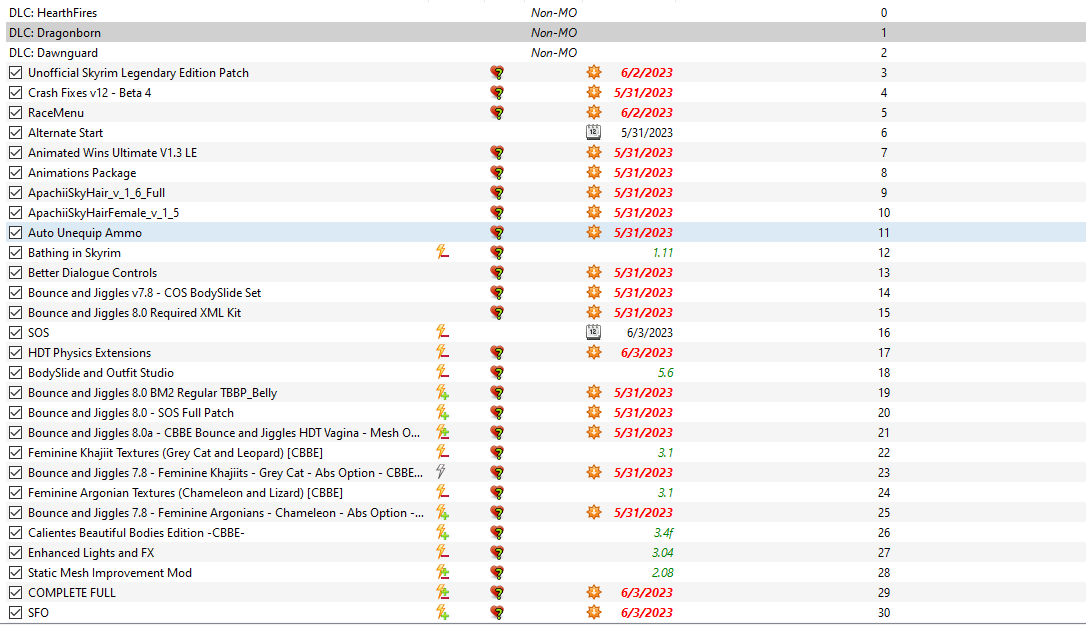Click the conflict icon for Static Mesh Improvement Mod
The image size is (1086, 625).
tap(442, 573)
